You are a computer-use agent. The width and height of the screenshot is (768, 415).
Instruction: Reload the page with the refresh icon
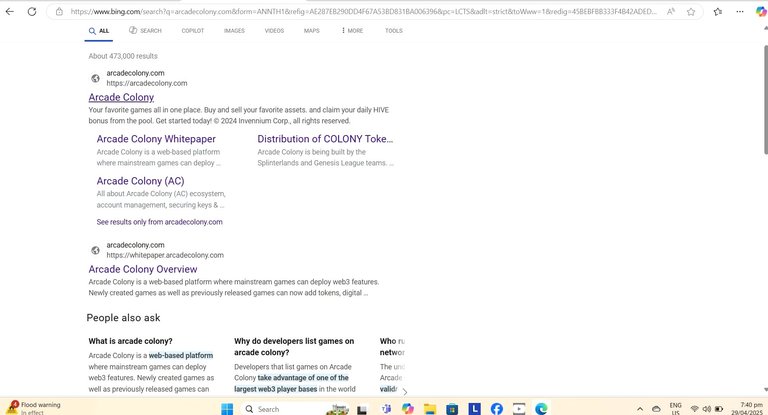[x=32, y=11]
